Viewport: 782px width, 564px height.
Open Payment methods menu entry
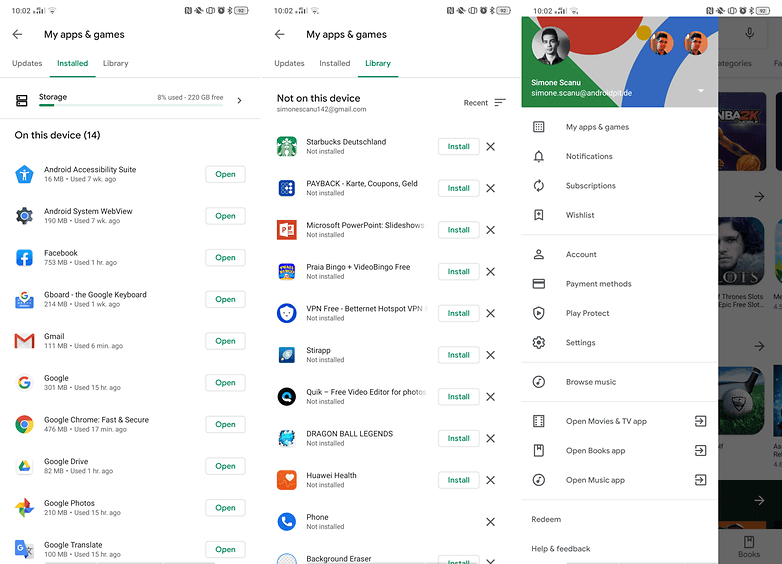619,284
